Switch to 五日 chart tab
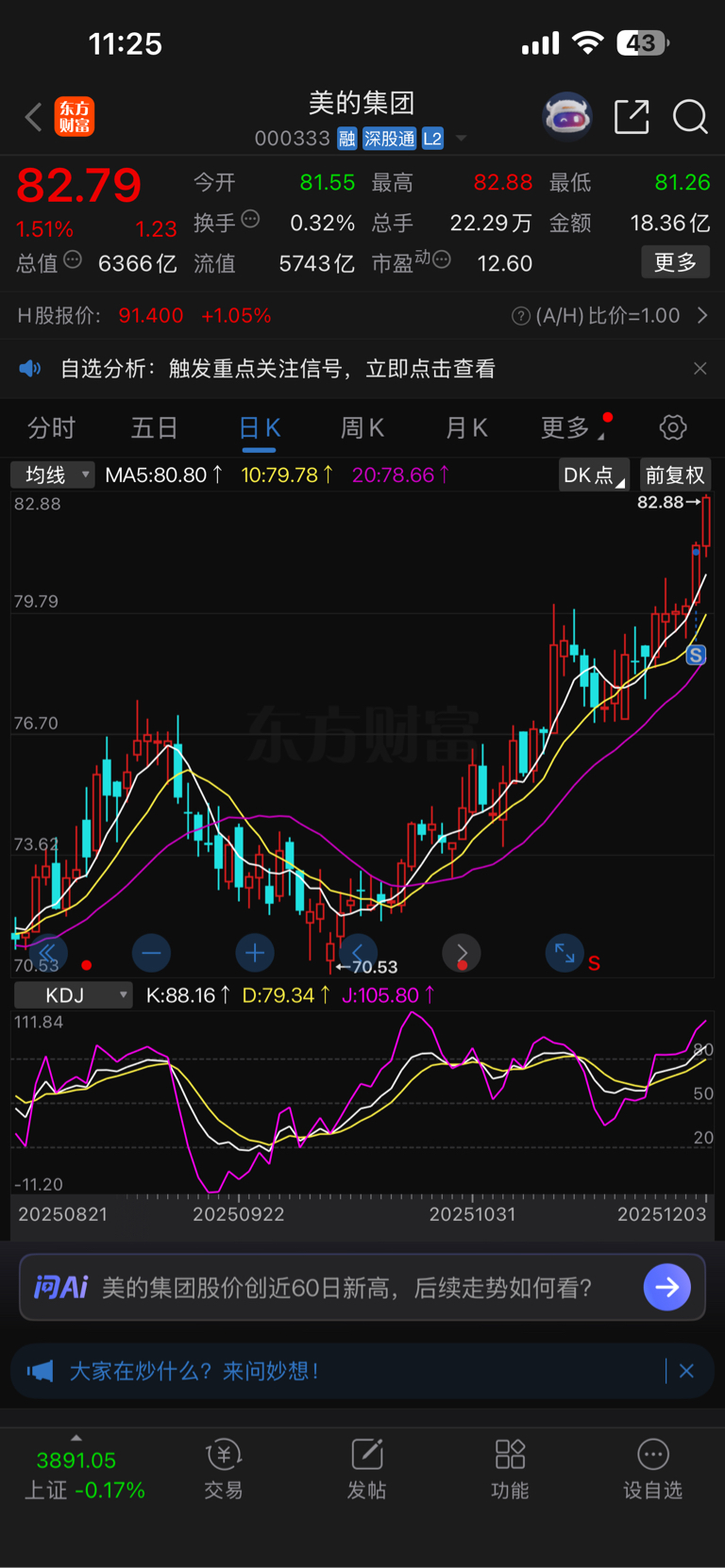This screenshot has height=1568, width=725. point(155,428)
